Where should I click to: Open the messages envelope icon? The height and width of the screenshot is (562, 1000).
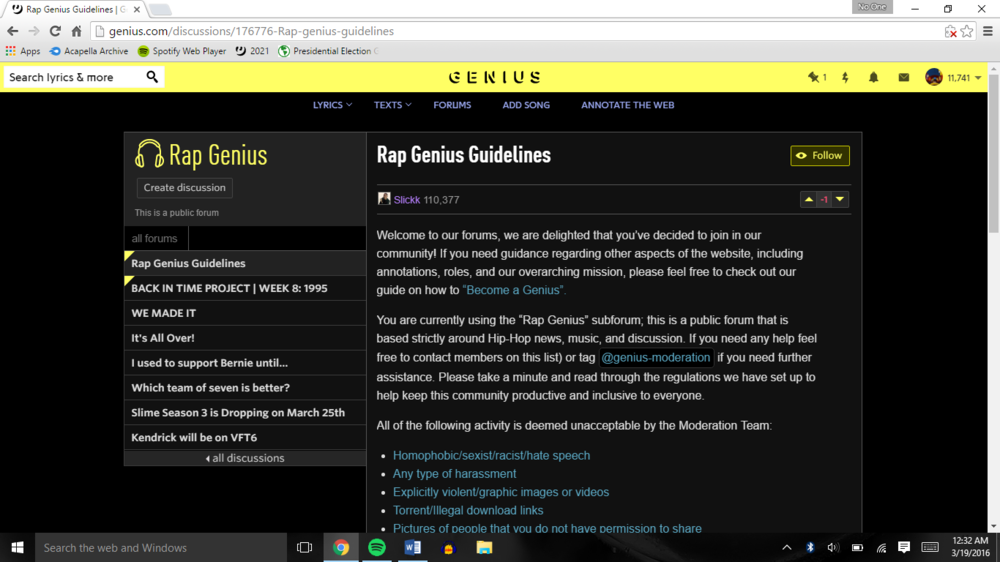(x=904, y=77)
